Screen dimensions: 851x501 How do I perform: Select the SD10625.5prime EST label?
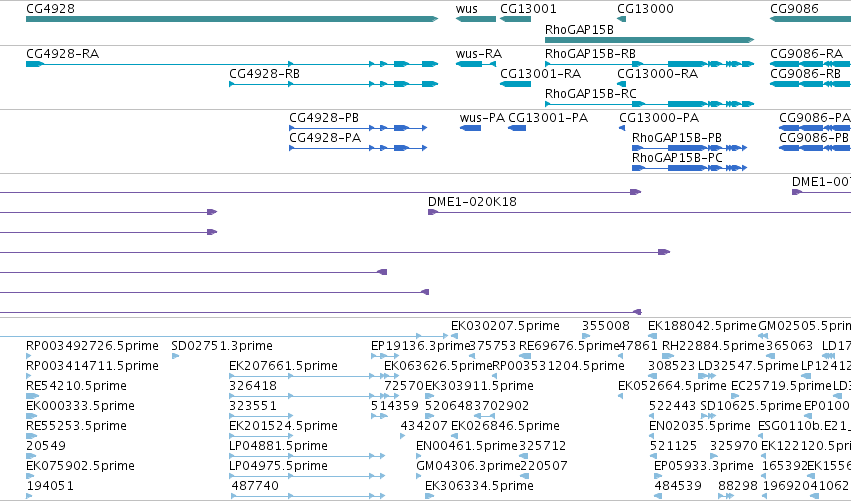(751, 406)
